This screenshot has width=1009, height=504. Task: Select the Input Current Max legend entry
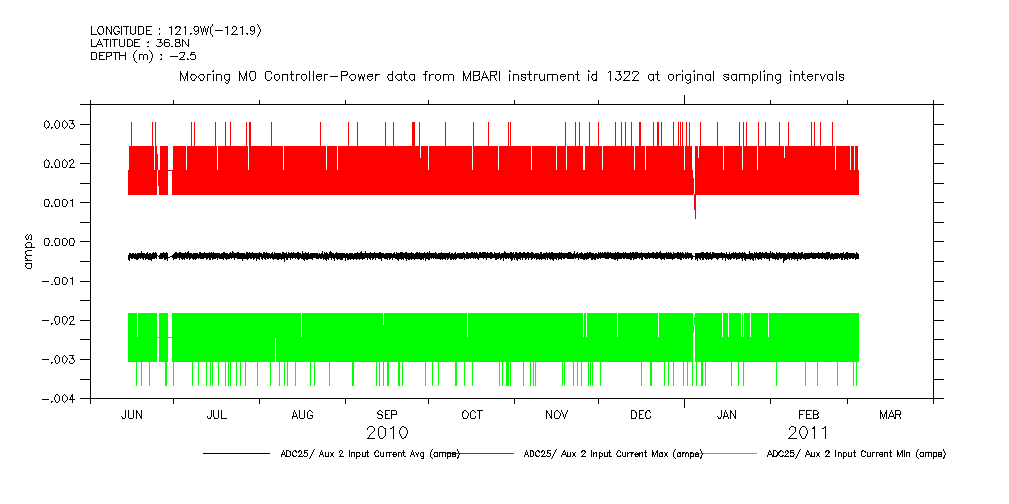(x=613, y=454)
